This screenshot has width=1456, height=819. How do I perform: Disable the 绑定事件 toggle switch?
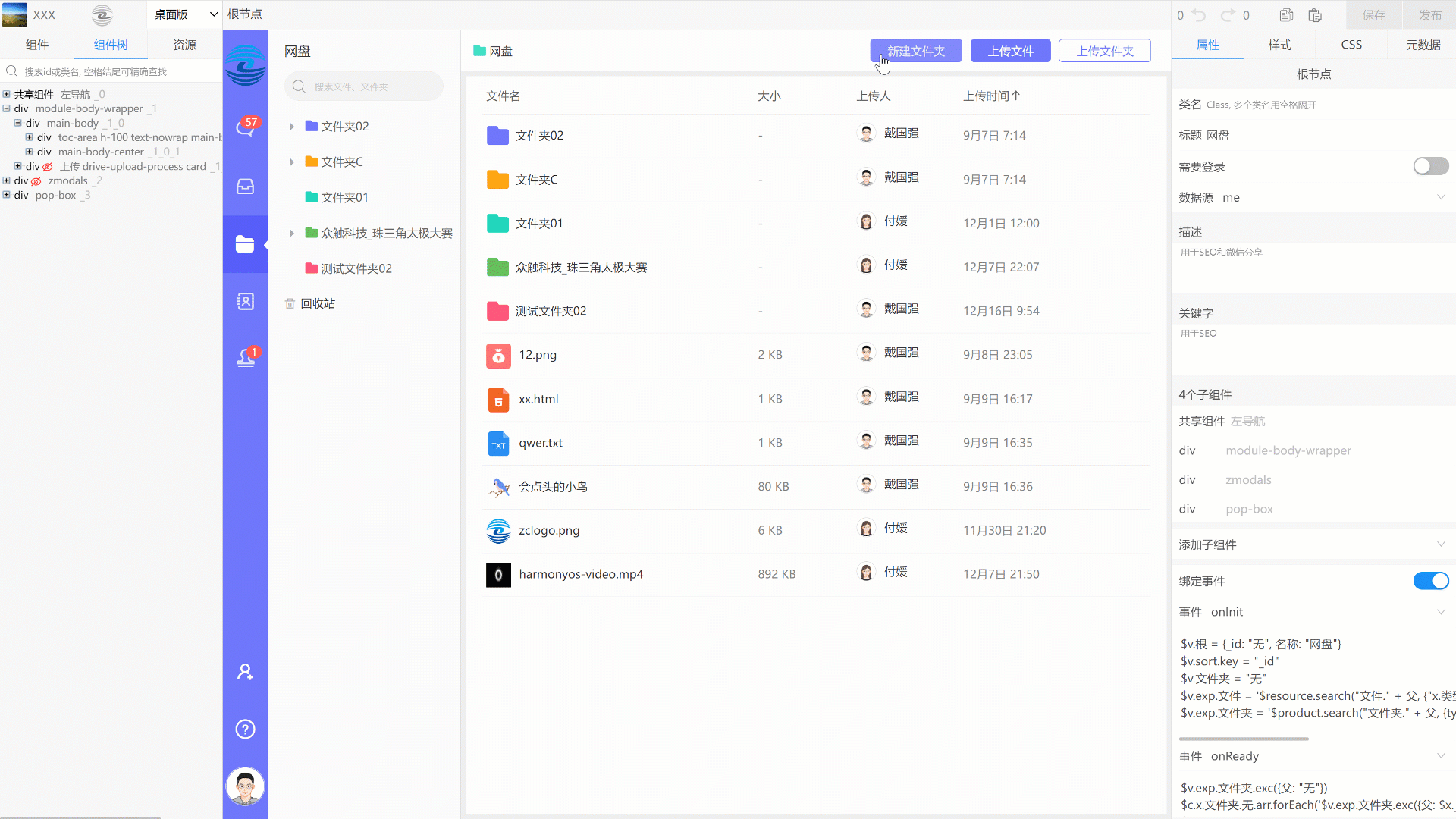click(1430, 581)
